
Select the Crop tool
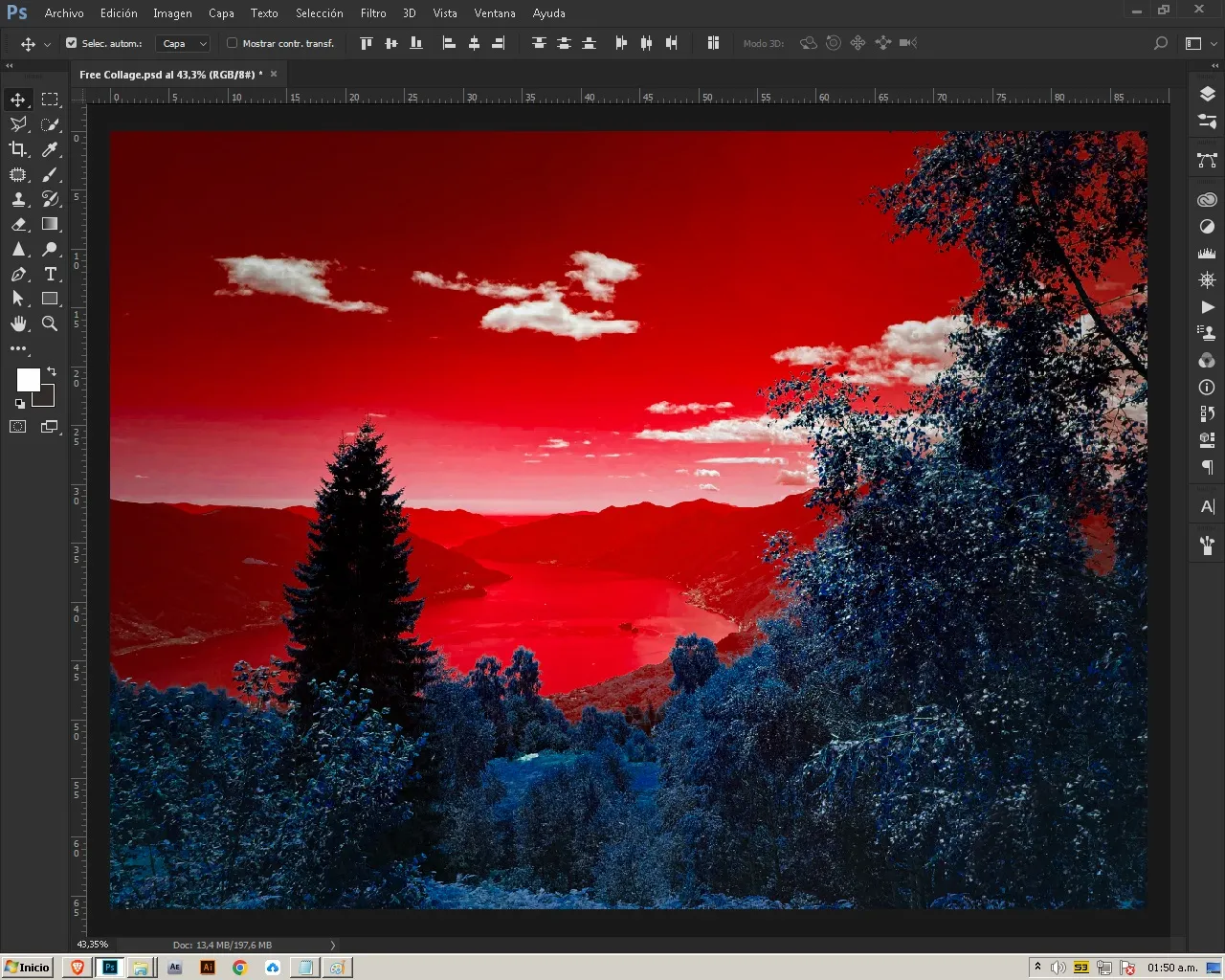point(18,149)
